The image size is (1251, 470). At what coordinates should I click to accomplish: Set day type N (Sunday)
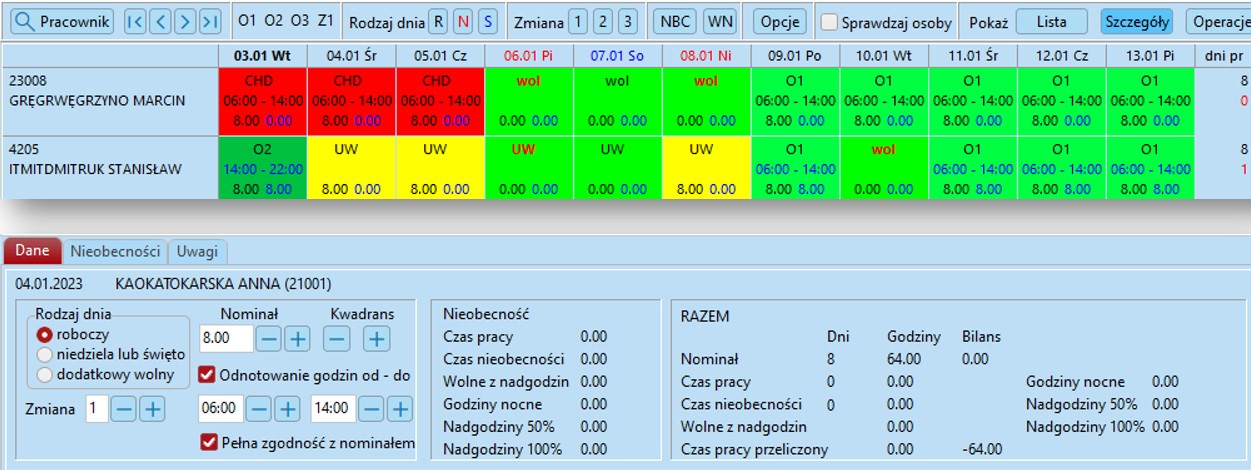click(464, 21)
